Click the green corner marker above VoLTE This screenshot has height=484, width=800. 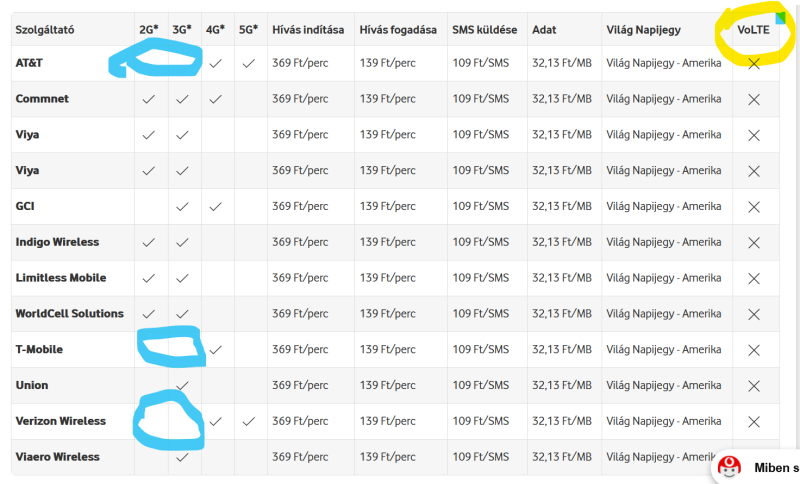780,18
